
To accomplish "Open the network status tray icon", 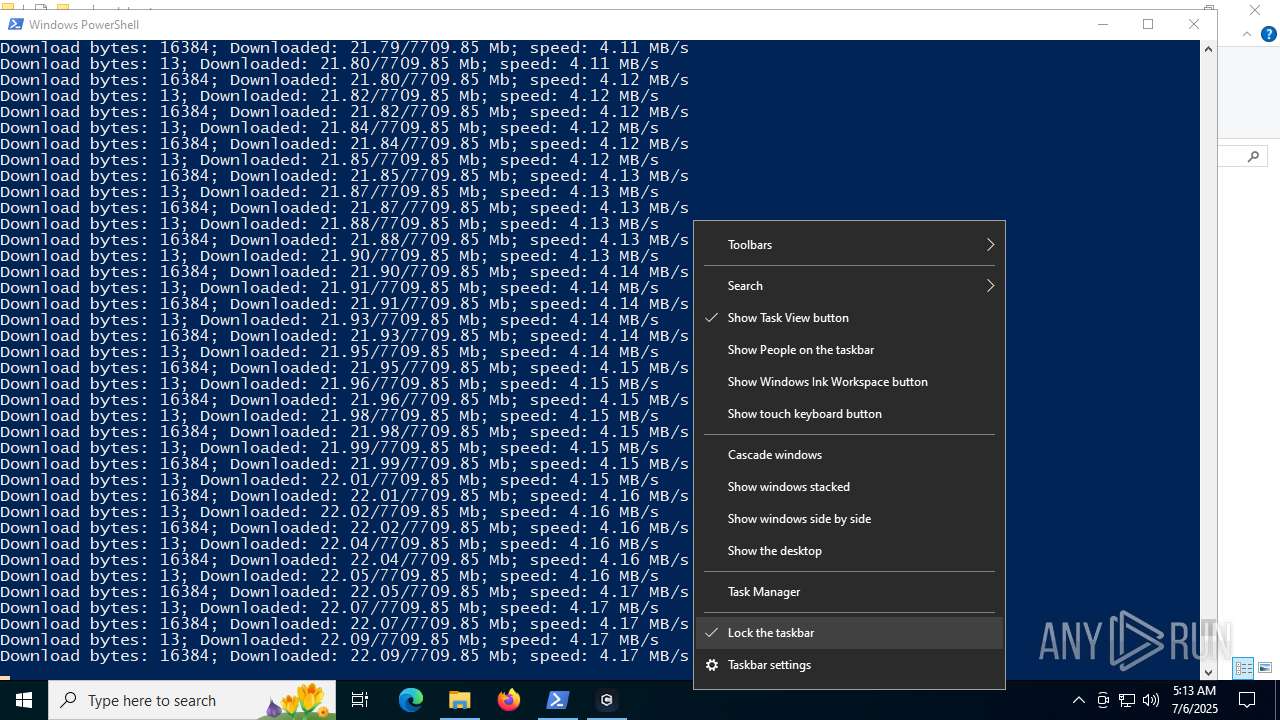I will (x=1127, y=700).
